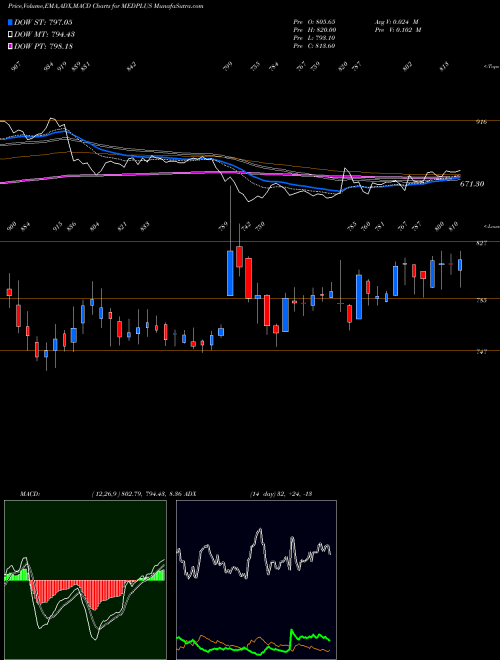
Task: Click the last blue candle on the right
Action: pyautogui.click(x=460, y=265)
